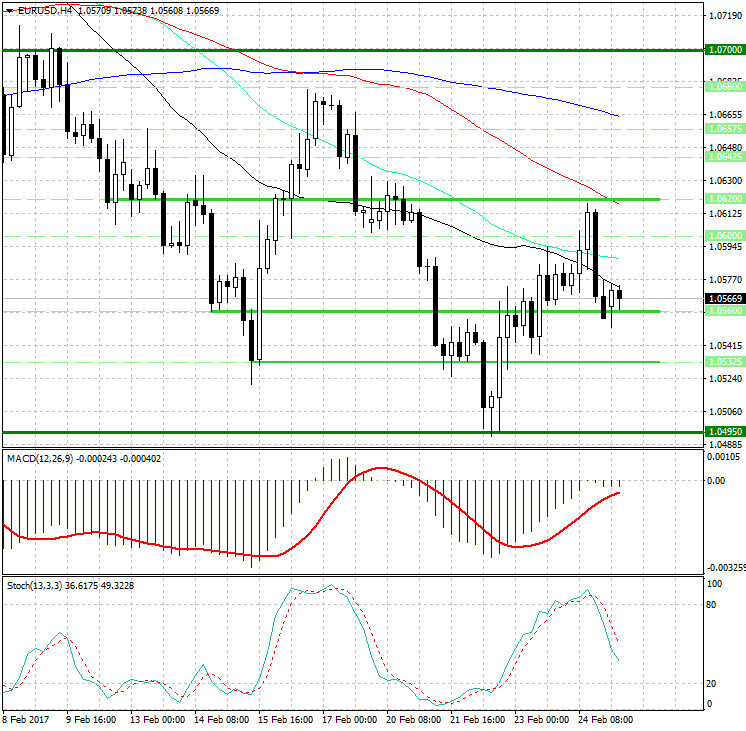746x731 pixels.
Task: Select the 1.05325 support level label
Action: (x=725, y=362)
